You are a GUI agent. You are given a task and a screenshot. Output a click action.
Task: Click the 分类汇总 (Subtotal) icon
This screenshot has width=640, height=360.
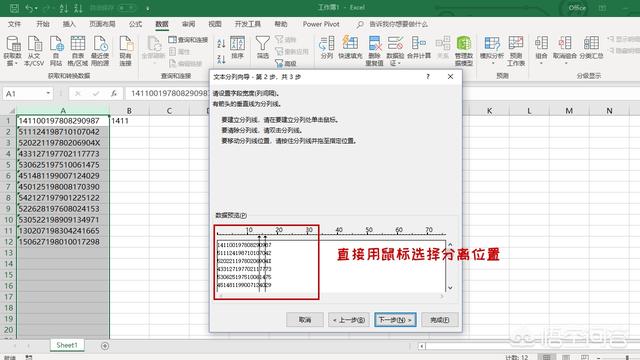point(591,48)
